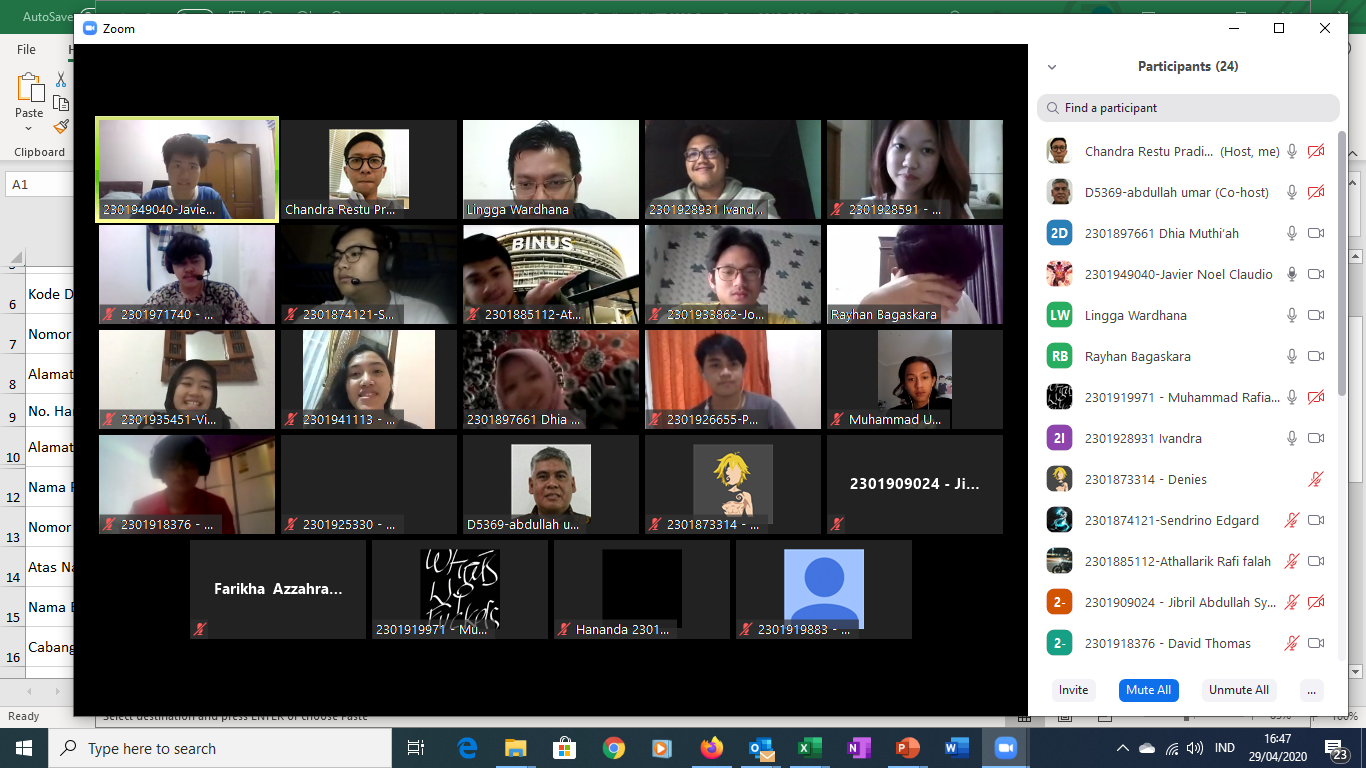Click Find a participant search field
The width and height of the screenshot is (1366, 768).
coord(1188,108)
